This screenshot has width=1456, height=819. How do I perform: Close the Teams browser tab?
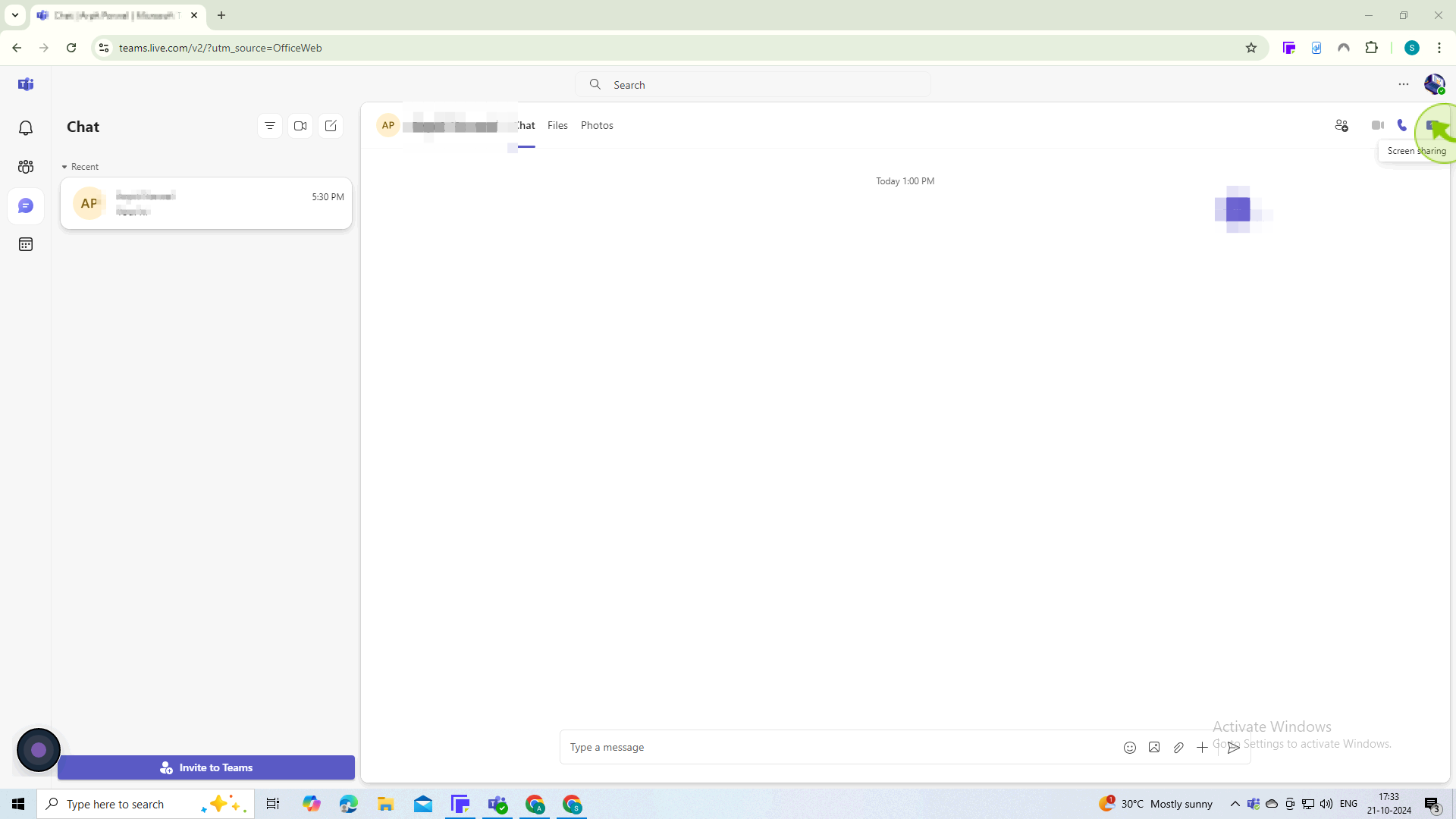tap(194, 15)
